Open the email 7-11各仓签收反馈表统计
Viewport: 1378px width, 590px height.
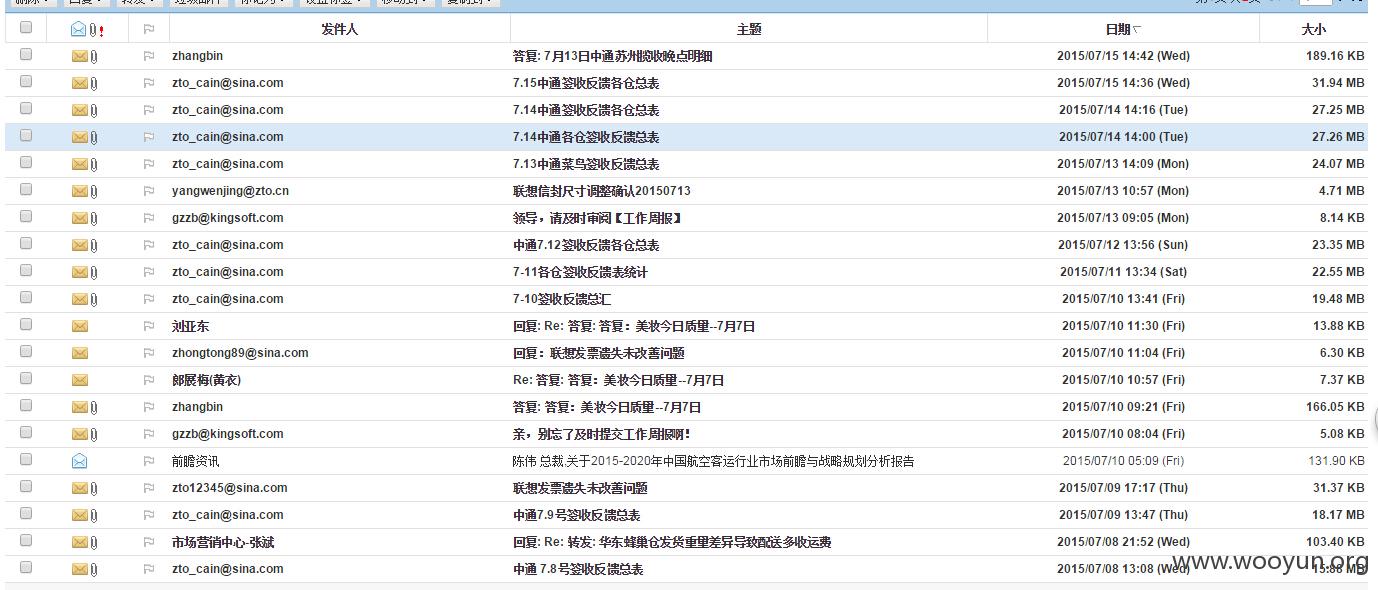point(580,272)
